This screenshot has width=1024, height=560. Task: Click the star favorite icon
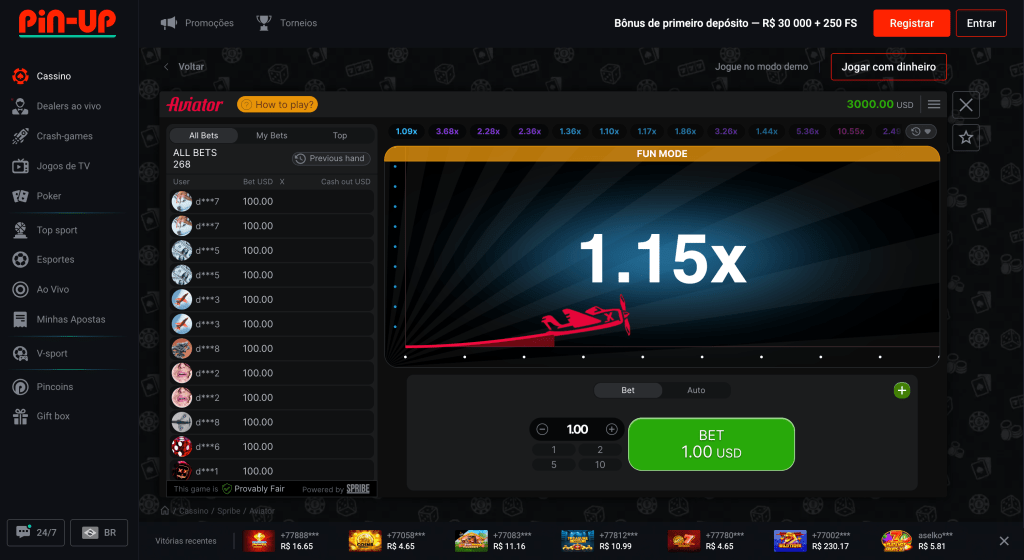pyautogui.click(x=966, y=138)
